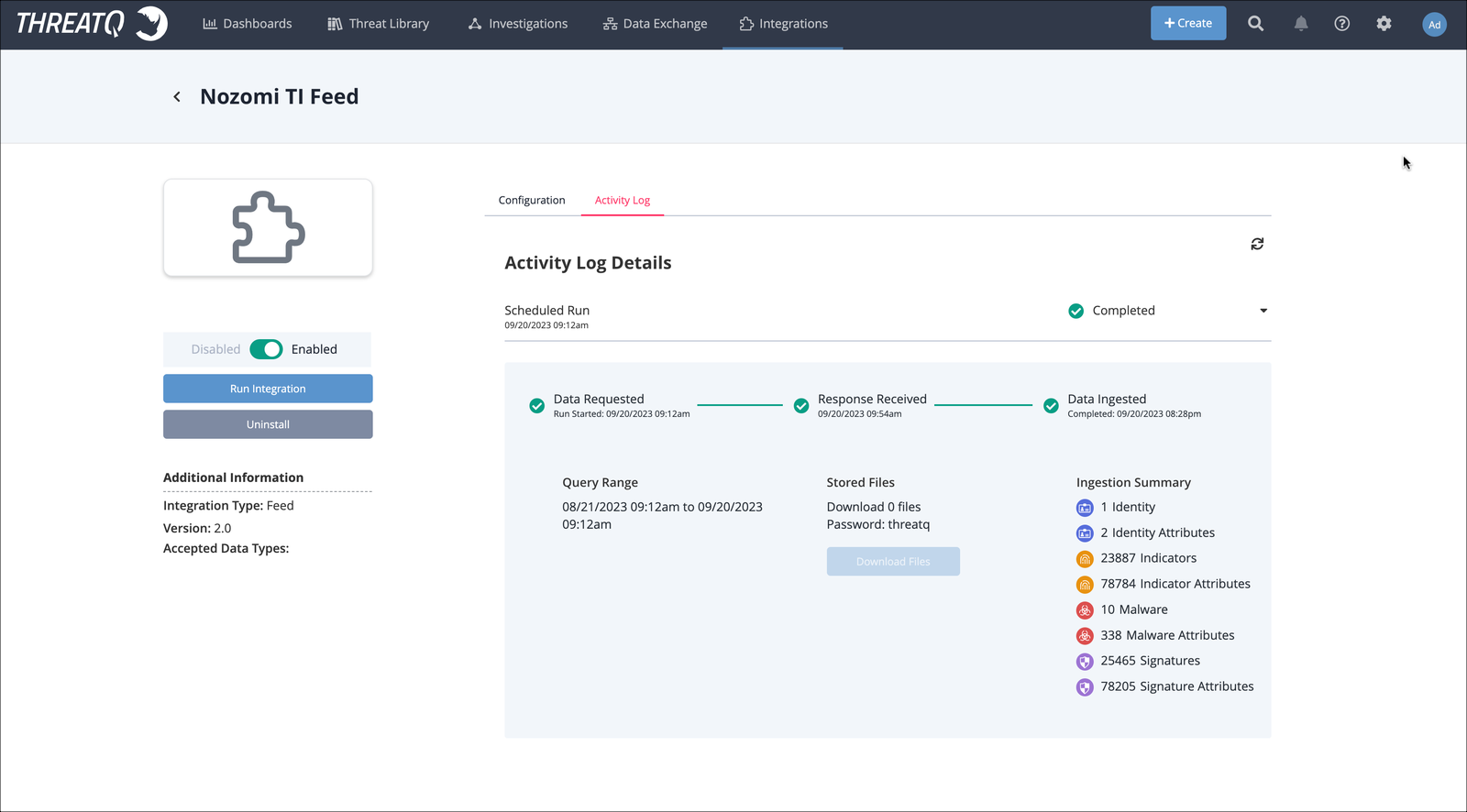This screenshot has width=1467, height=812.
Task: Click the Identity Attributes icon
Action: [1085, 533]
